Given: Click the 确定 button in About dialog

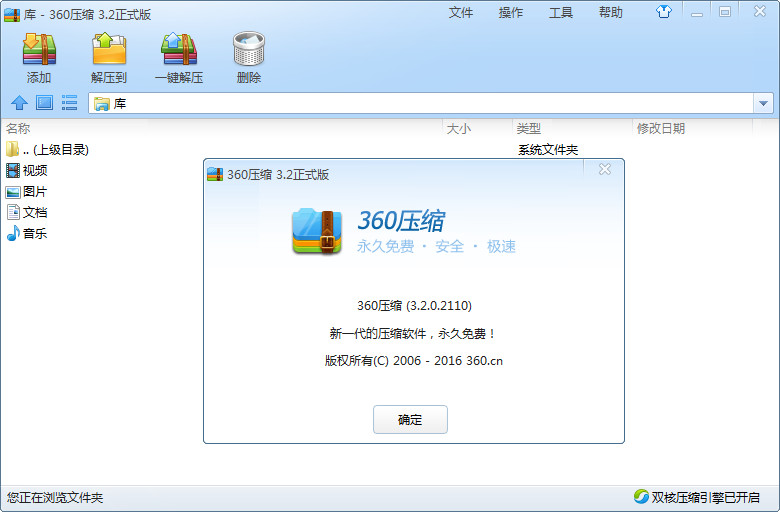Looking at the screenshot, I should pos(410,419).
